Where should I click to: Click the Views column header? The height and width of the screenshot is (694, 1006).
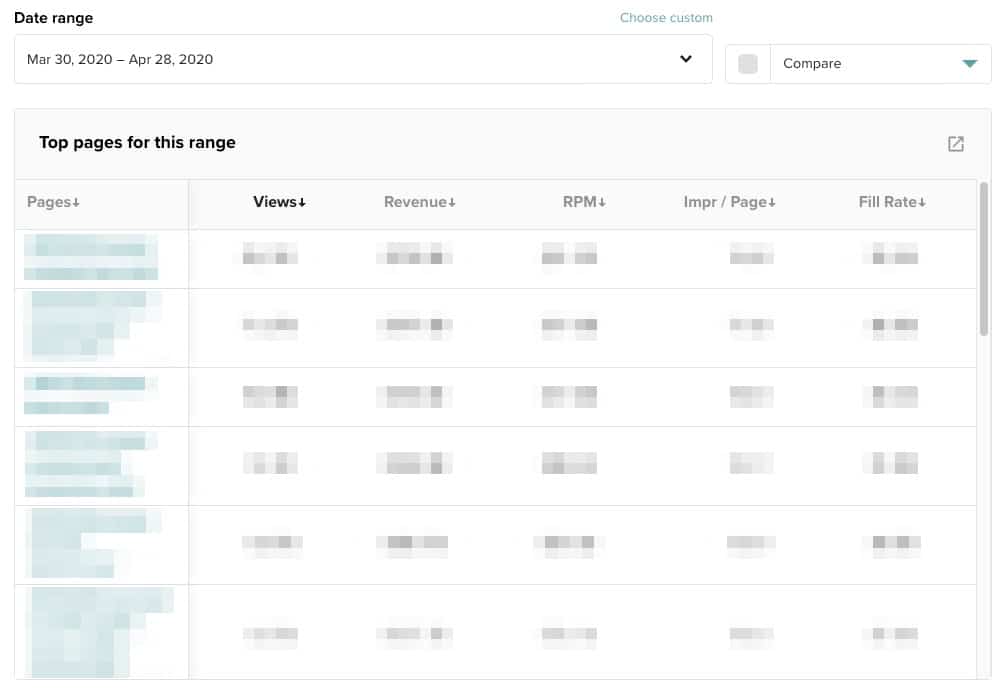tap(274, 201)
